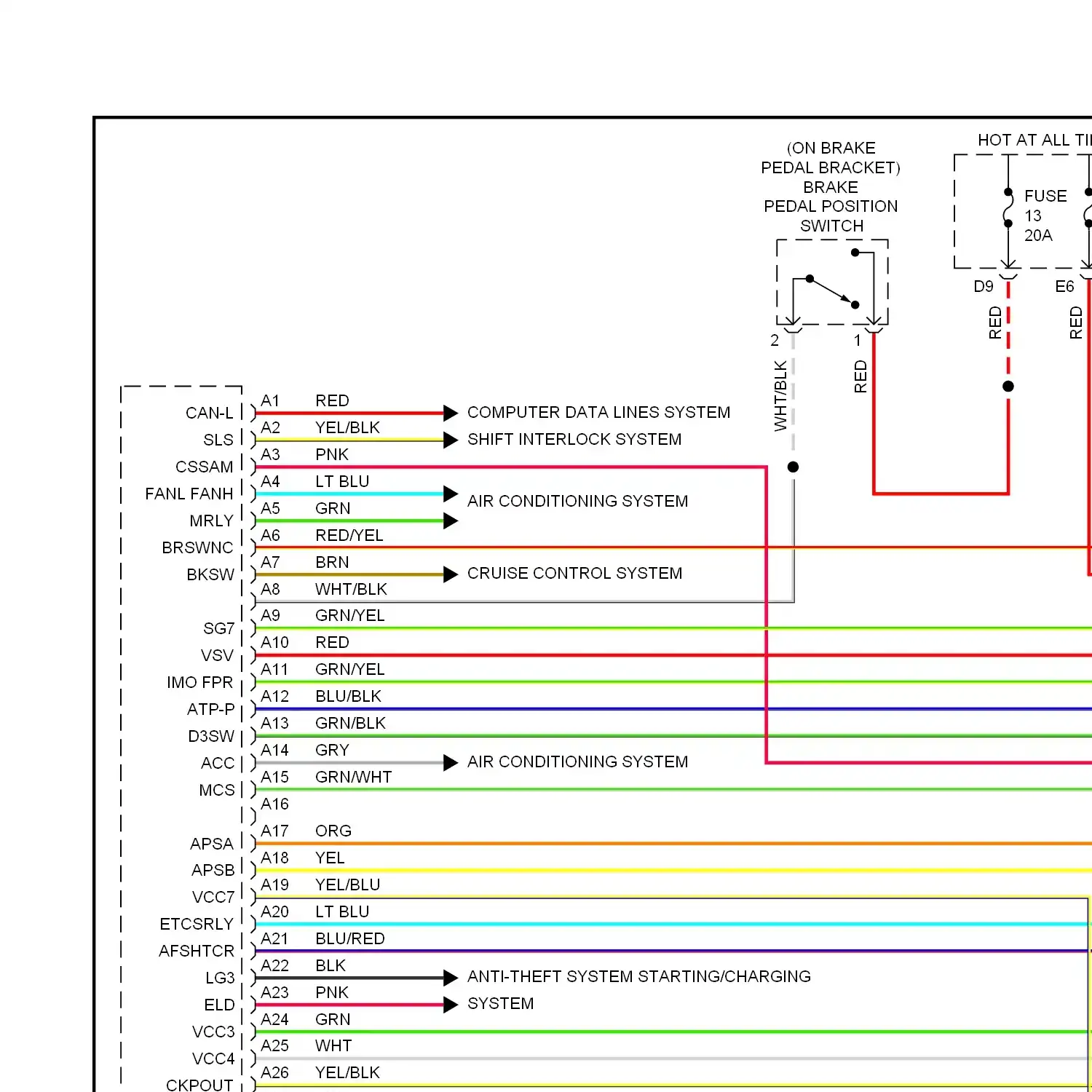Click the VCC4 signal name
1092x1092 pixels.
(x=213, y=1059)
